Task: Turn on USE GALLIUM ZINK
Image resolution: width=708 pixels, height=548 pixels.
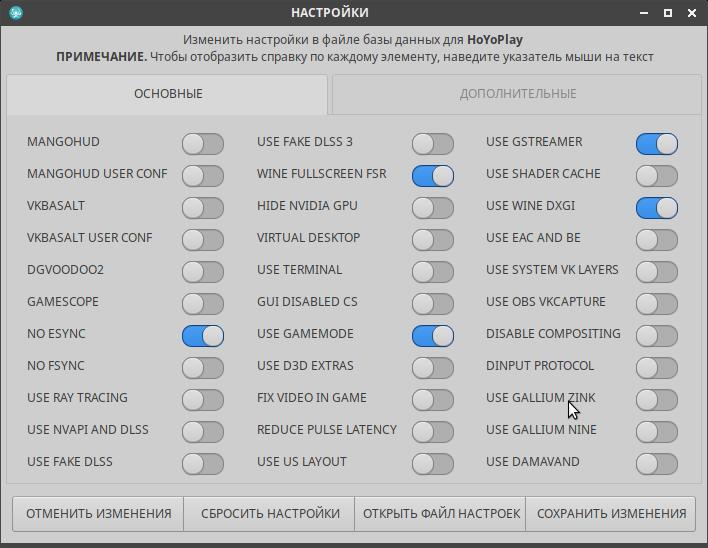Action: point(657,400)
